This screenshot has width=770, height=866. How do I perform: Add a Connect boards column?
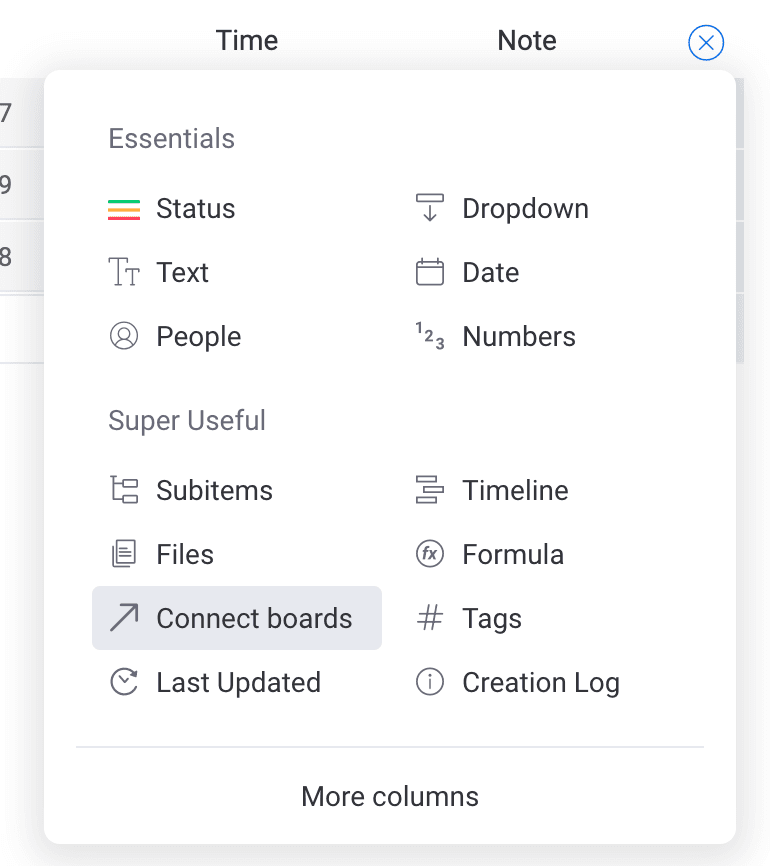coord(237,619)
